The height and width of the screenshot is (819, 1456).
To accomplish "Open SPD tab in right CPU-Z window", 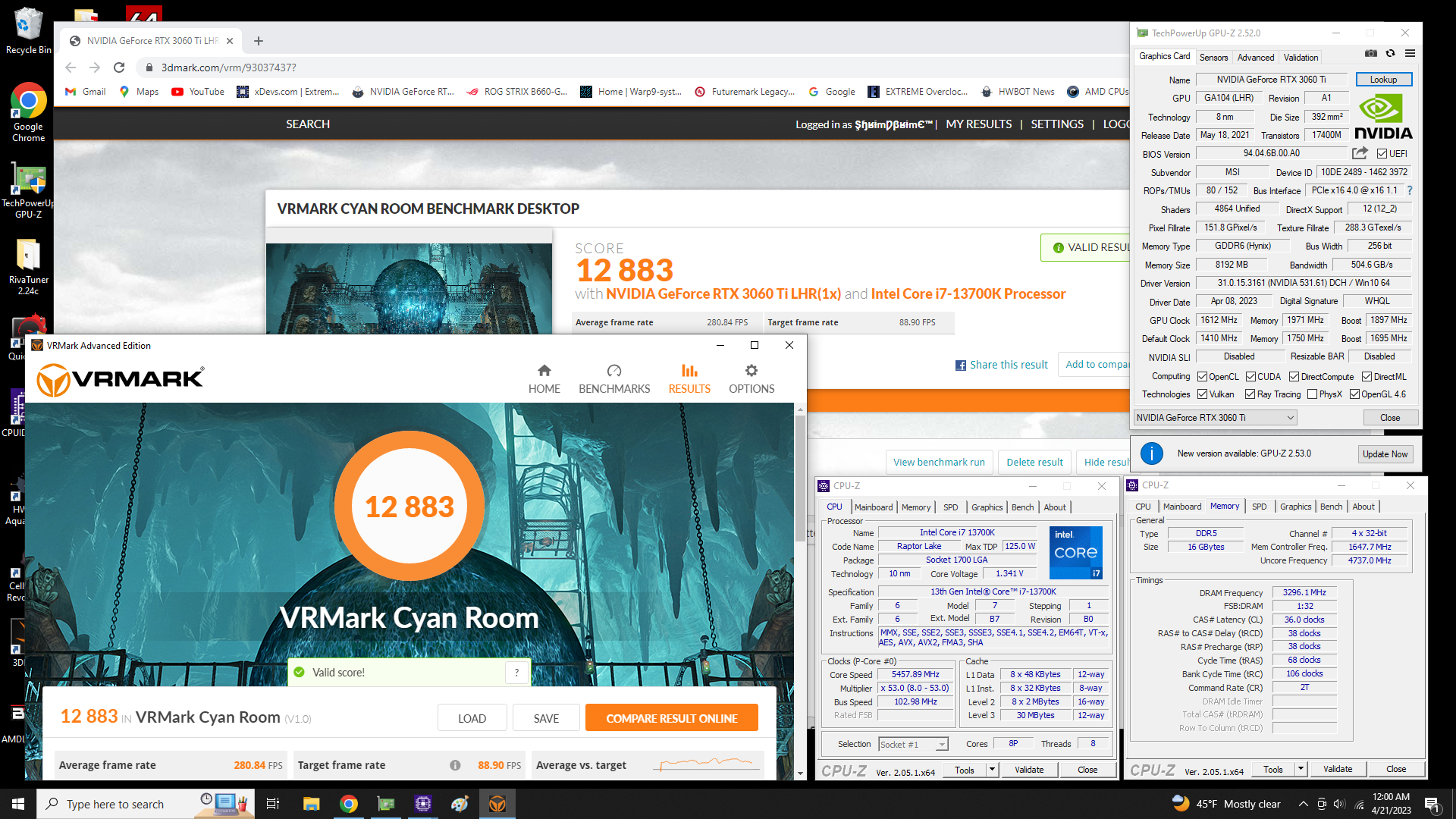I will [x=1259, y=507].
